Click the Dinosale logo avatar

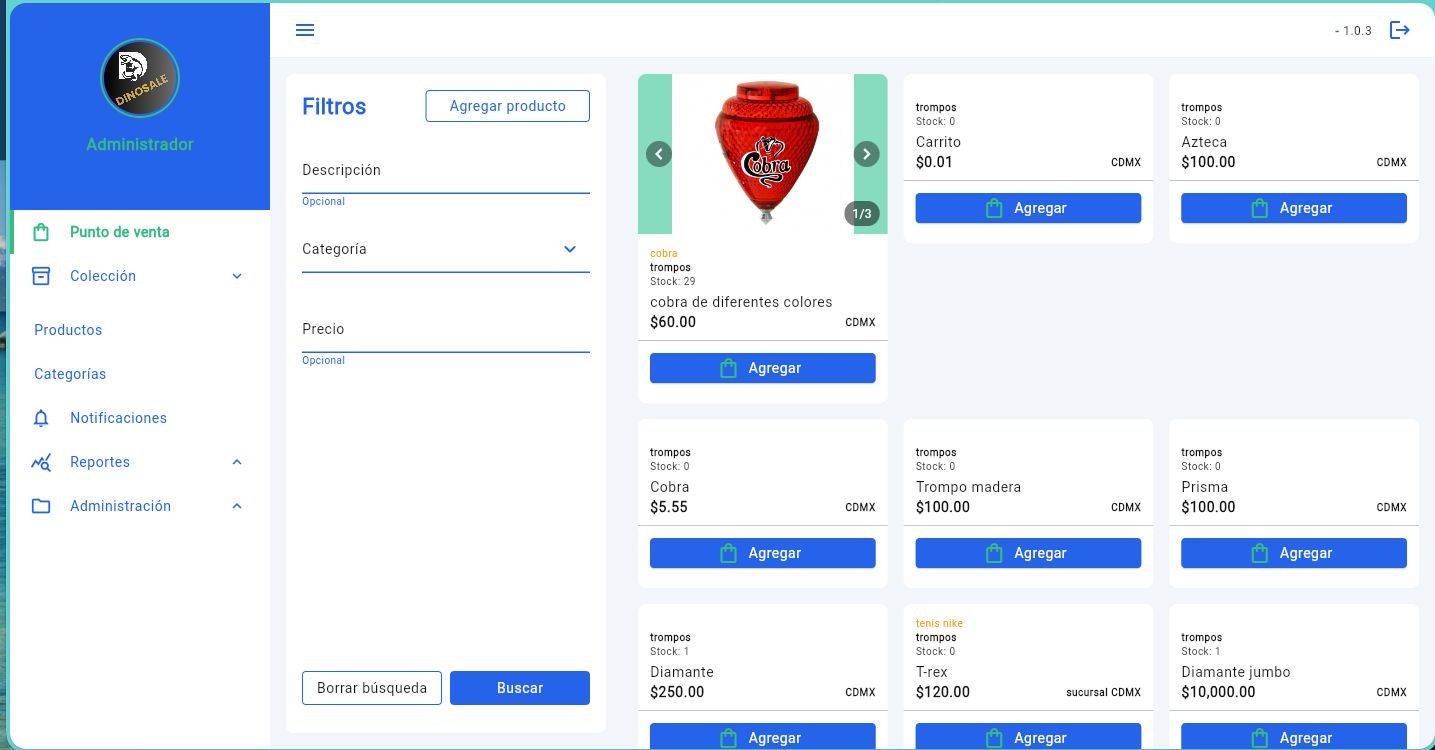(x=140, y=78)
